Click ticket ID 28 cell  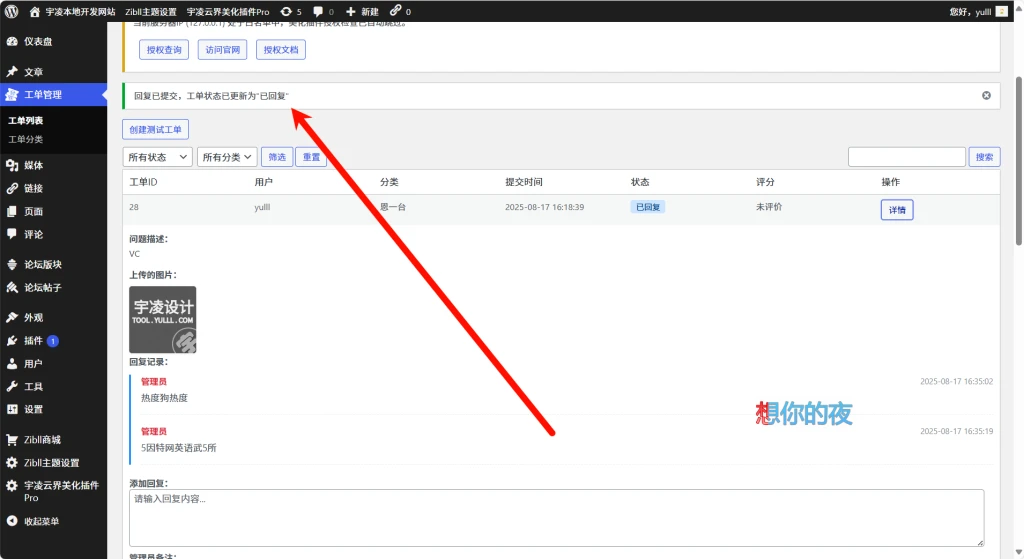point(134,207)
